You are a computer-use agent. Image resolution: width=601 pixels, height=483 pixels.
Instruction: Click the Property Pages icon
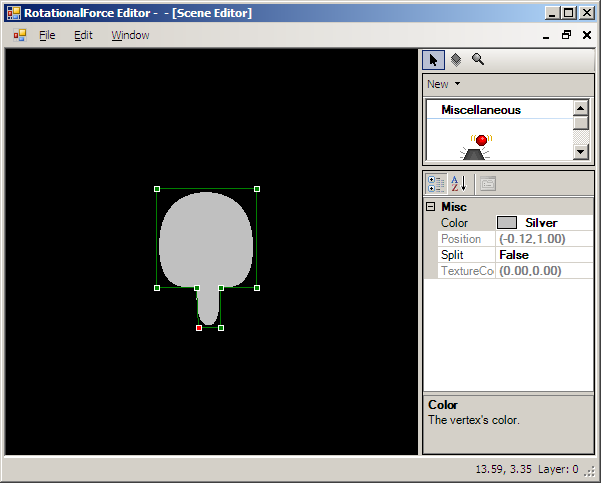pos(487,183)
